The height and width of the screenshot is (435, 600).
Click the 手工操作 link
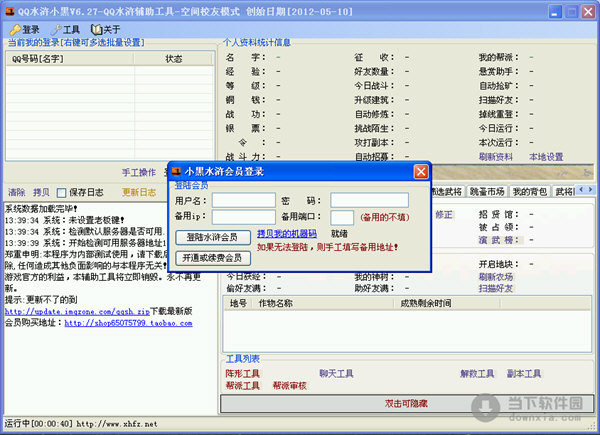coord(139,173)
